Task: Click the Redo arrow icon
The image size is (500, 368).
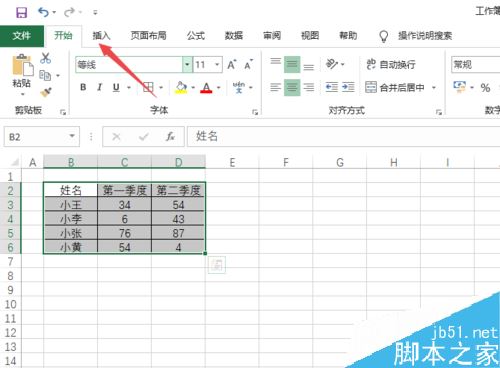Action: click(69, 13)
